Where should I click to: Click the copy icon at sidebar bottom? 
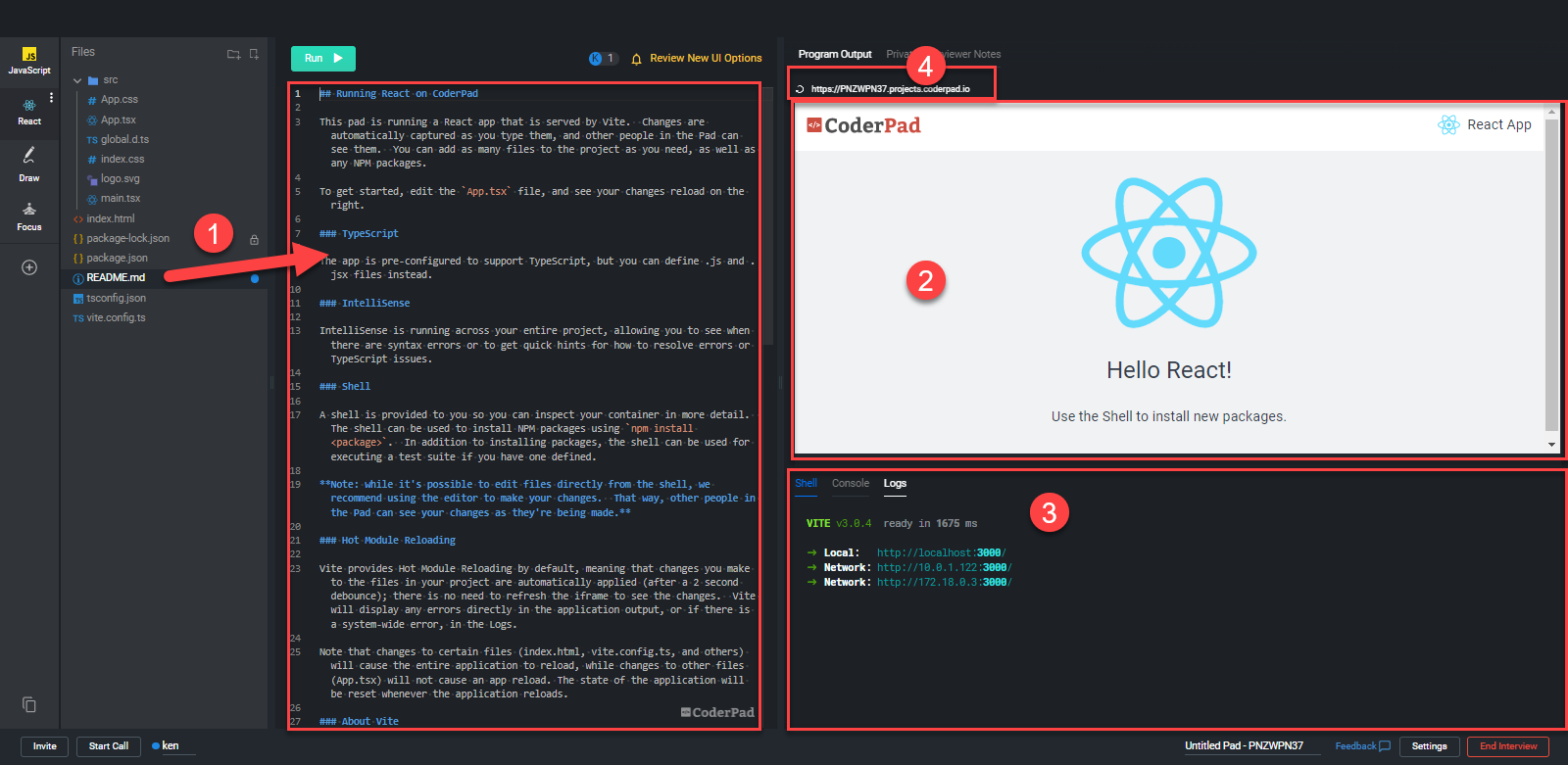tap(29, 704)
